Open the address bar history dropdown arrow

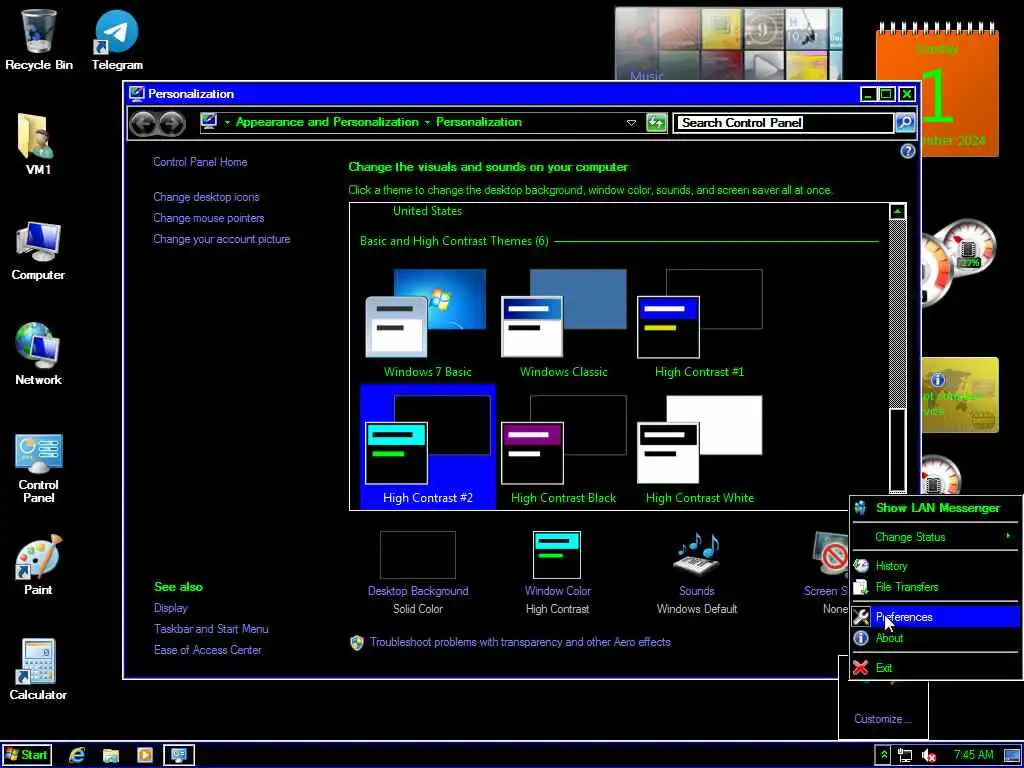coord(631,123)
